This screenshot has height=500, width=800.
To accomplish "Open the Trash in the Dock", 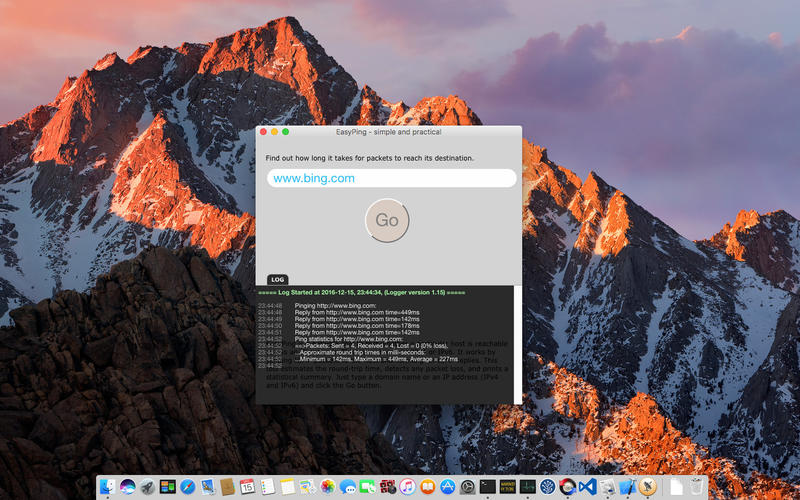I will pos(696,487).
